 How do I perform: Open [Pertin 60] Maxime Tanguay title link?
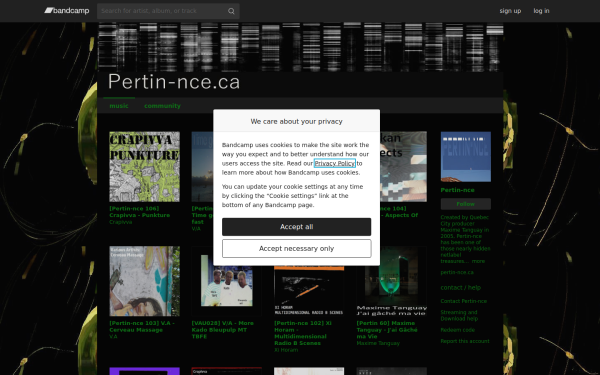click(387, 329)
